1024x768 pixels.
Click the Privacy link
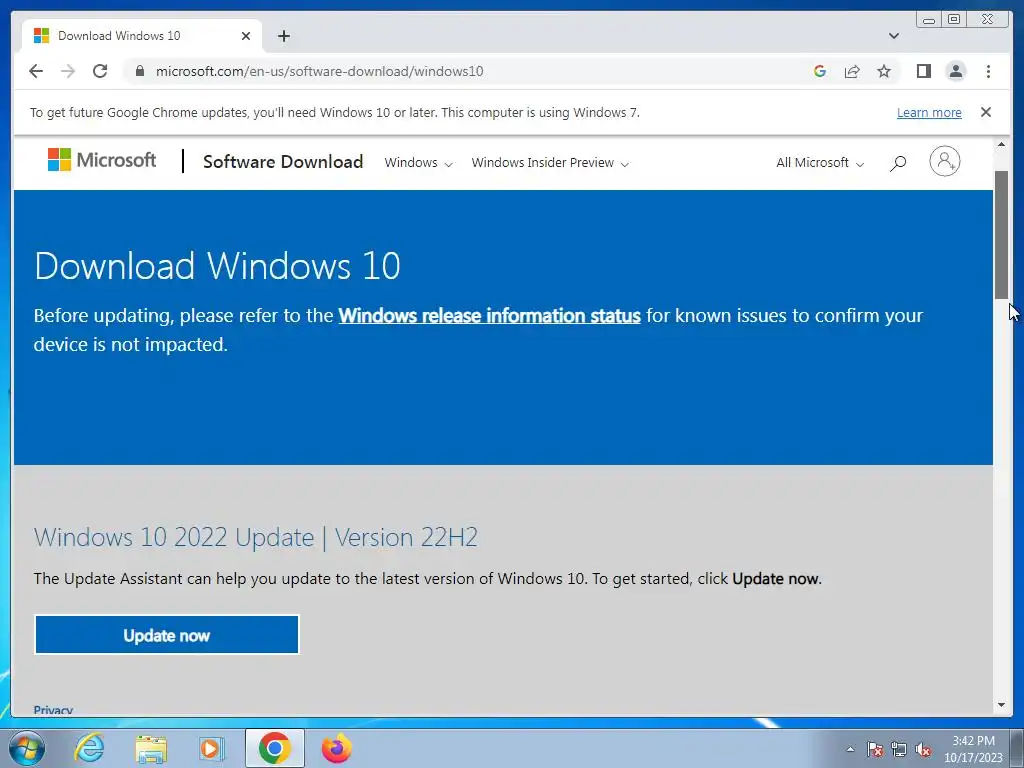53,710
